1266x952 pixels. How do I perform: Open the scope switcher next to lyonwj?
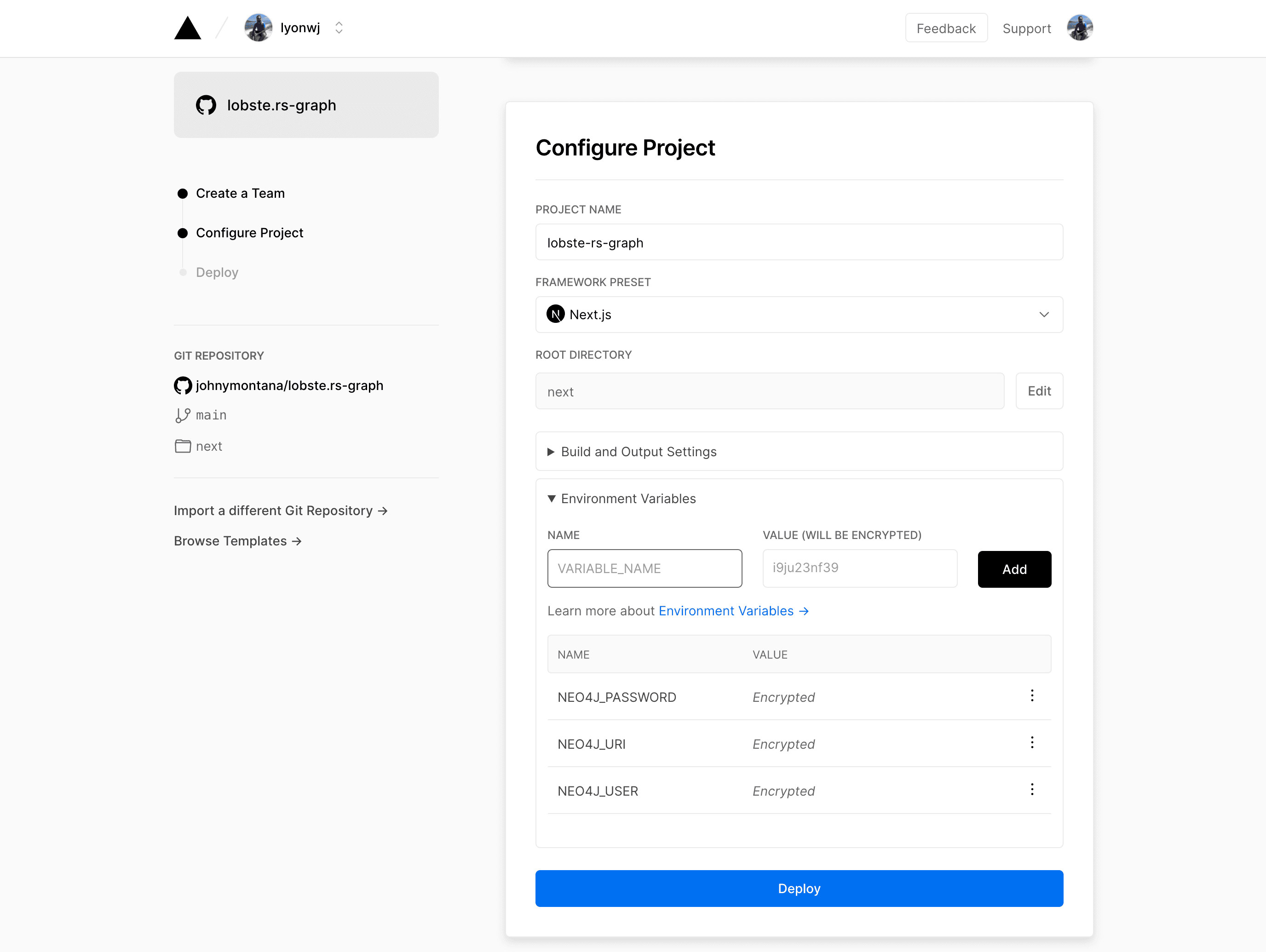(x=339, y=28)
